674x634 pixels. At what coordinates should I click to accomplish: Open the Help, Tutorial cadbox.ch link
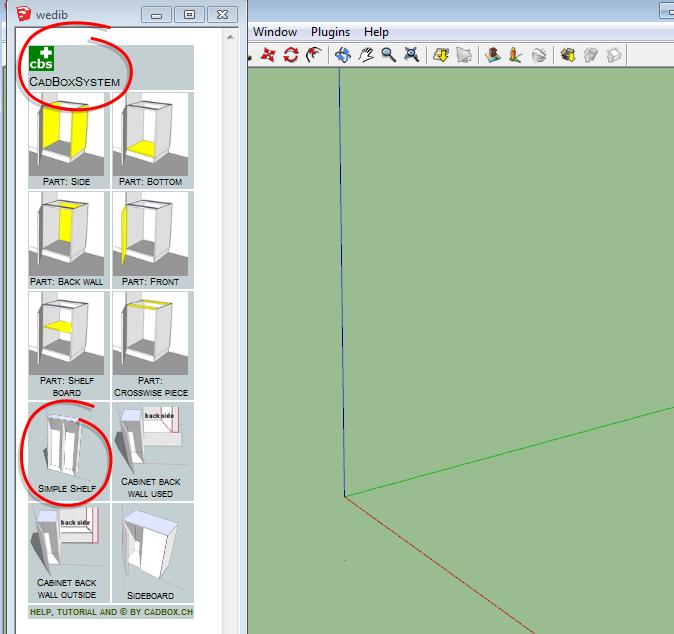pos(110,611)
